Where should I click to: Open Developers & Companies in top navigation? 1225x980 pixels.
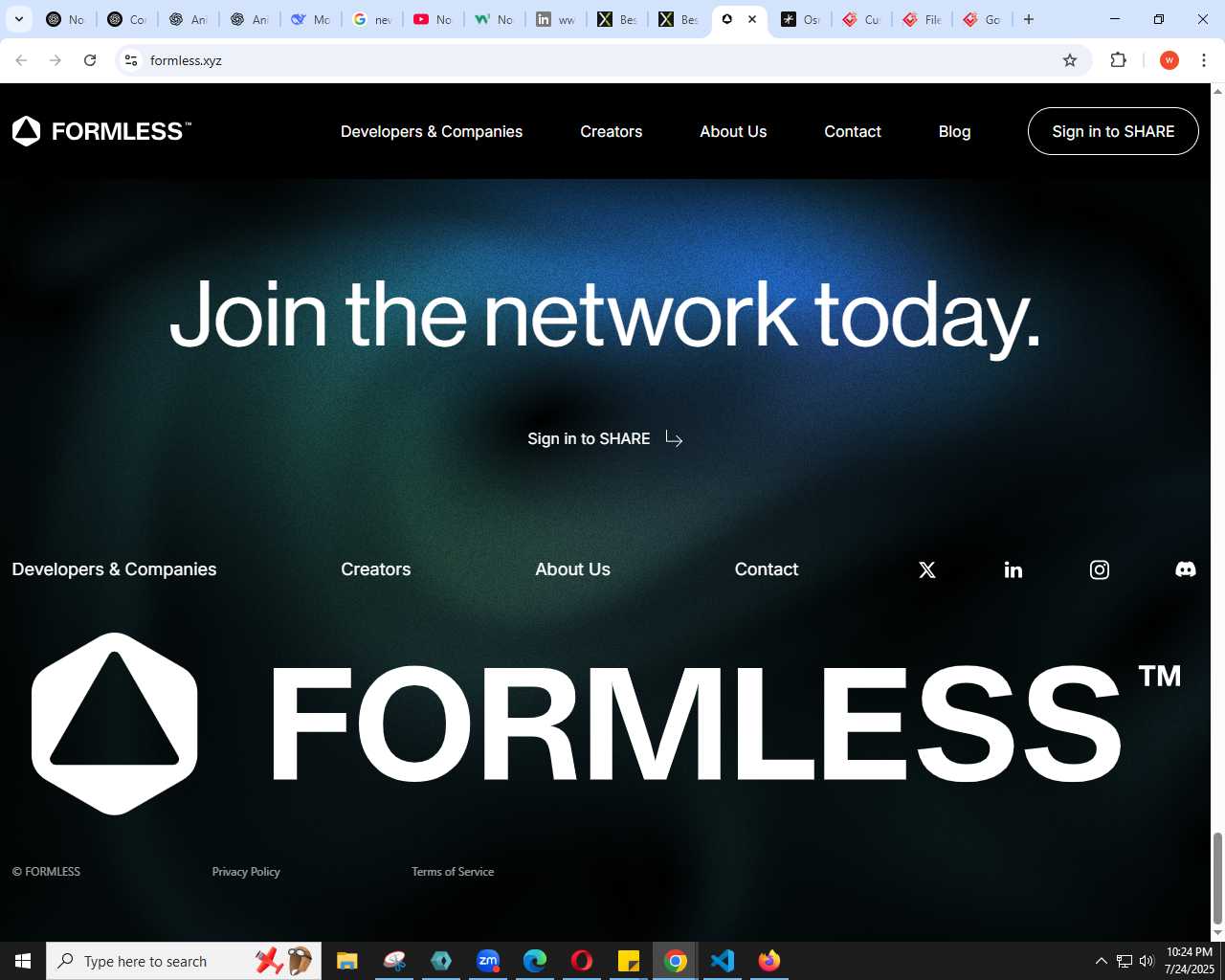tap(432, 131)
